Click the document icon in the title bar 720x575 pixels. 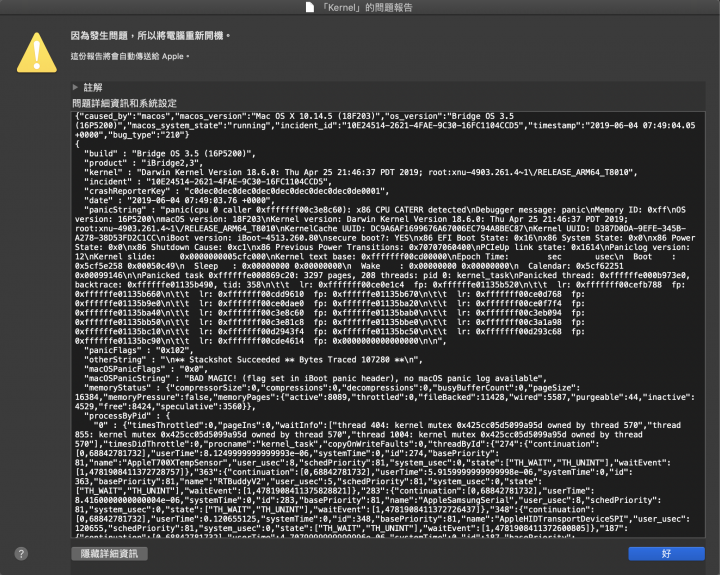pos(310,7)
